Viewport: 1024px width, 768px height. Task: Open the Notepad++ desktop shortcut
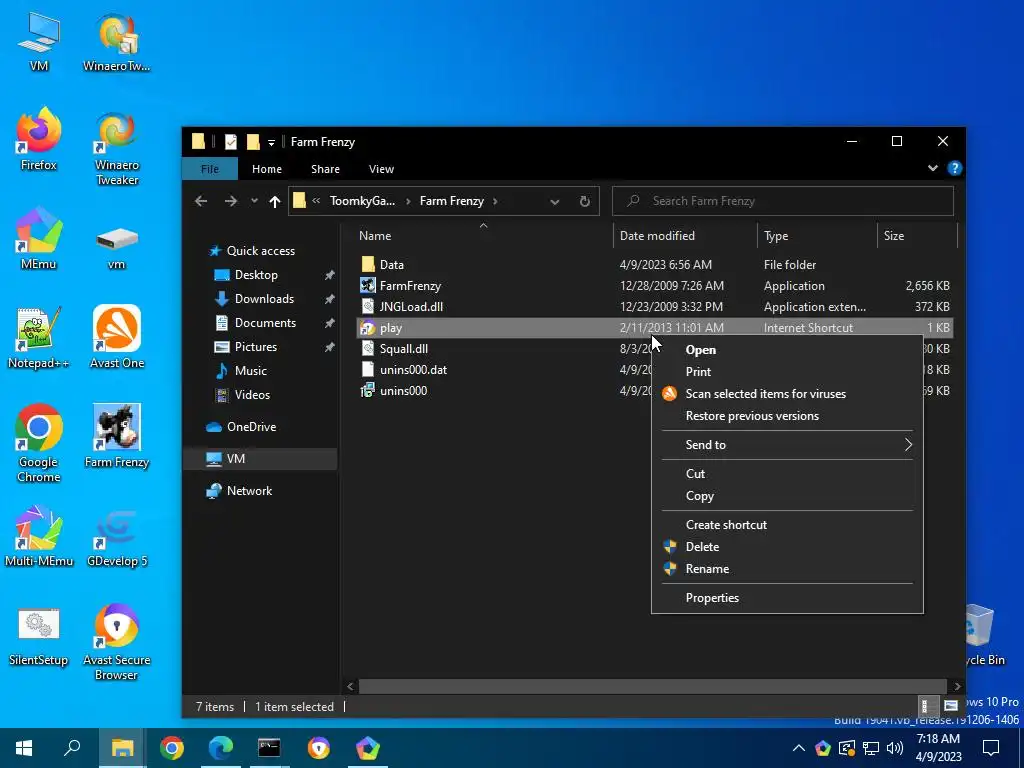(x=39, y=338)
